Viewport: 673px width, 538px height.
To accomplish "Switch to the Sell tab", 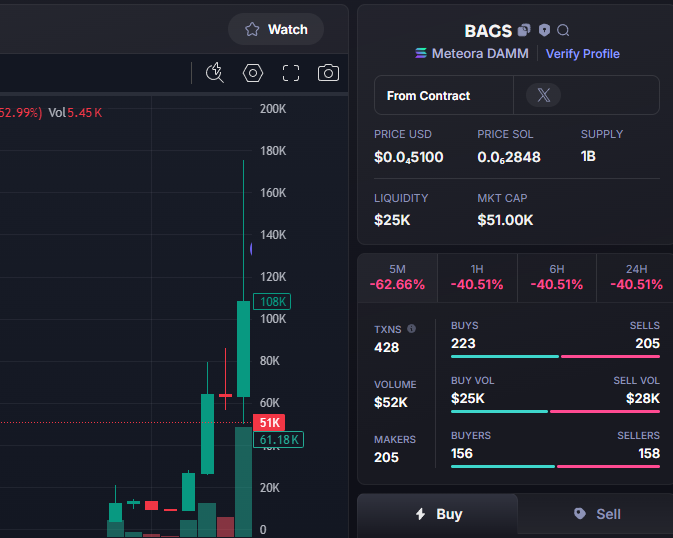I will point(596,514).
